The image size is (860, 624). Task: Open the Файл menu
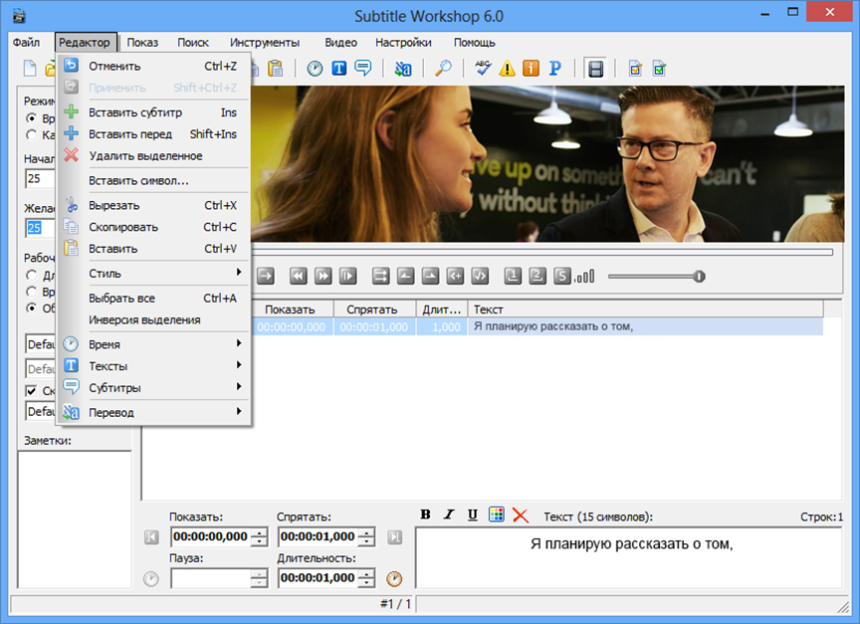(26, 42)
